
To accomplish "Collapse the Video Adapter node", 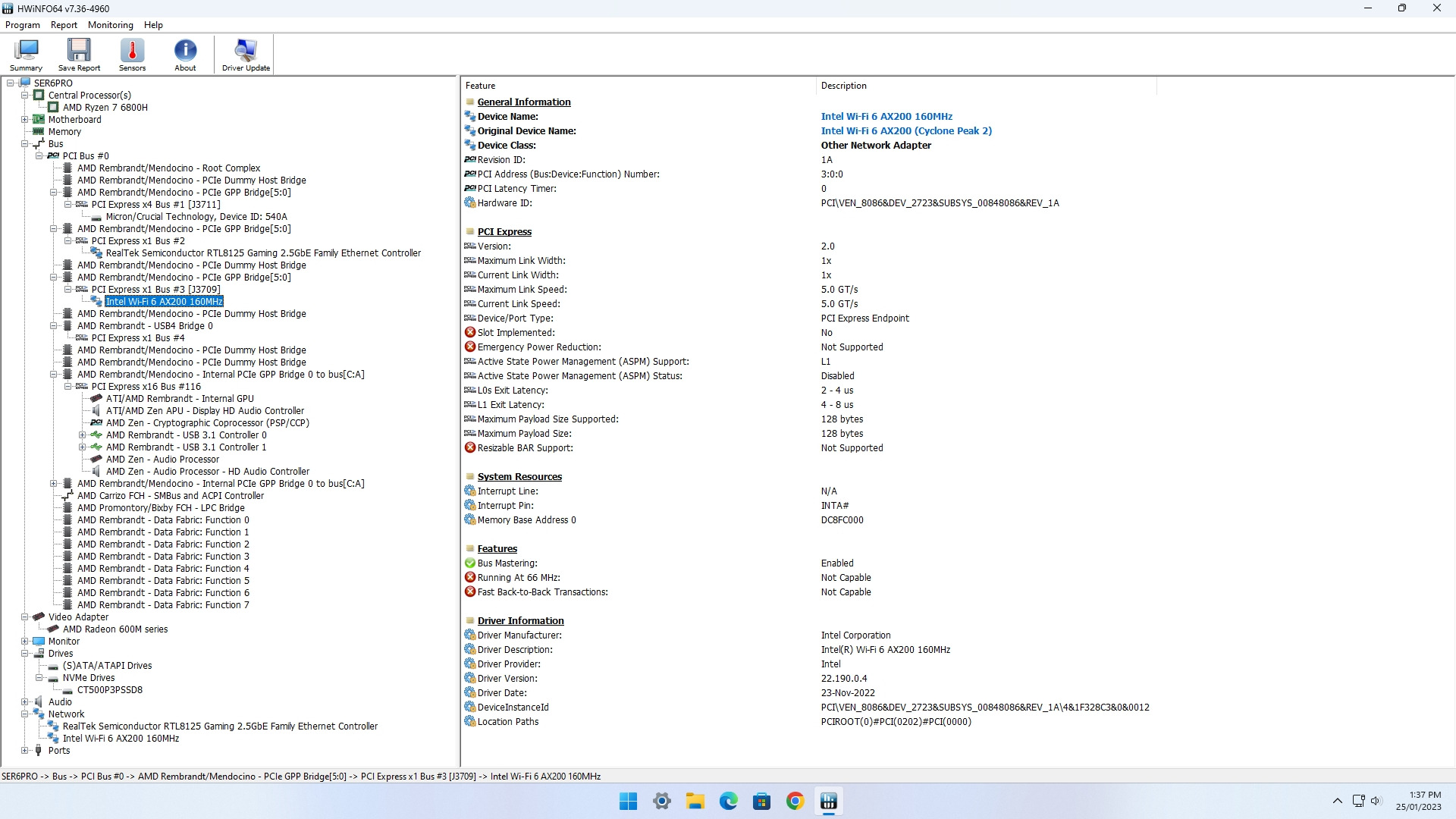I will pyautogui.click(x=25, y=617).
